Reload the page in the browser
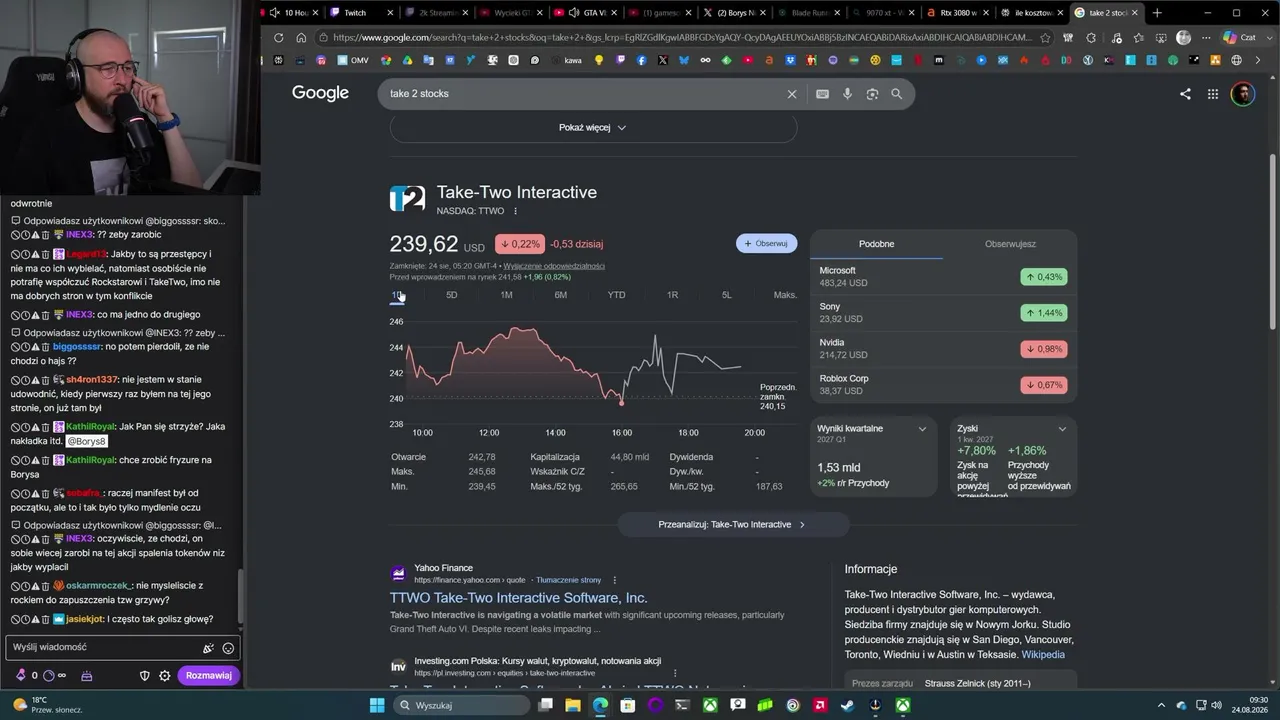The image size is (1280, 720). click(x=278, y=38)
